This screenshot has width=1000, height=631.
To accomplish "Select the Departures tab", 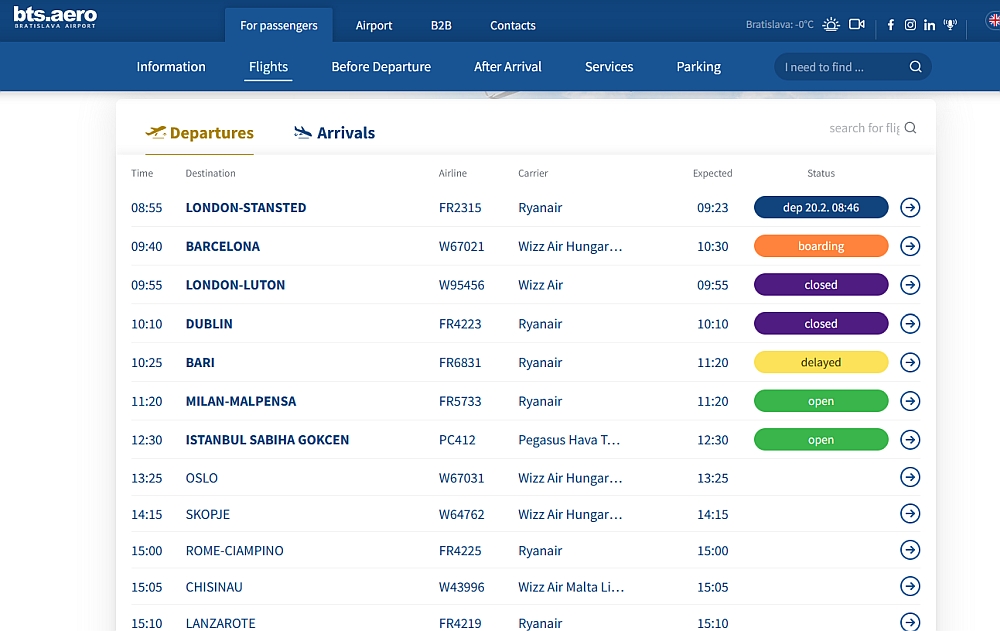I will point(200,133).
